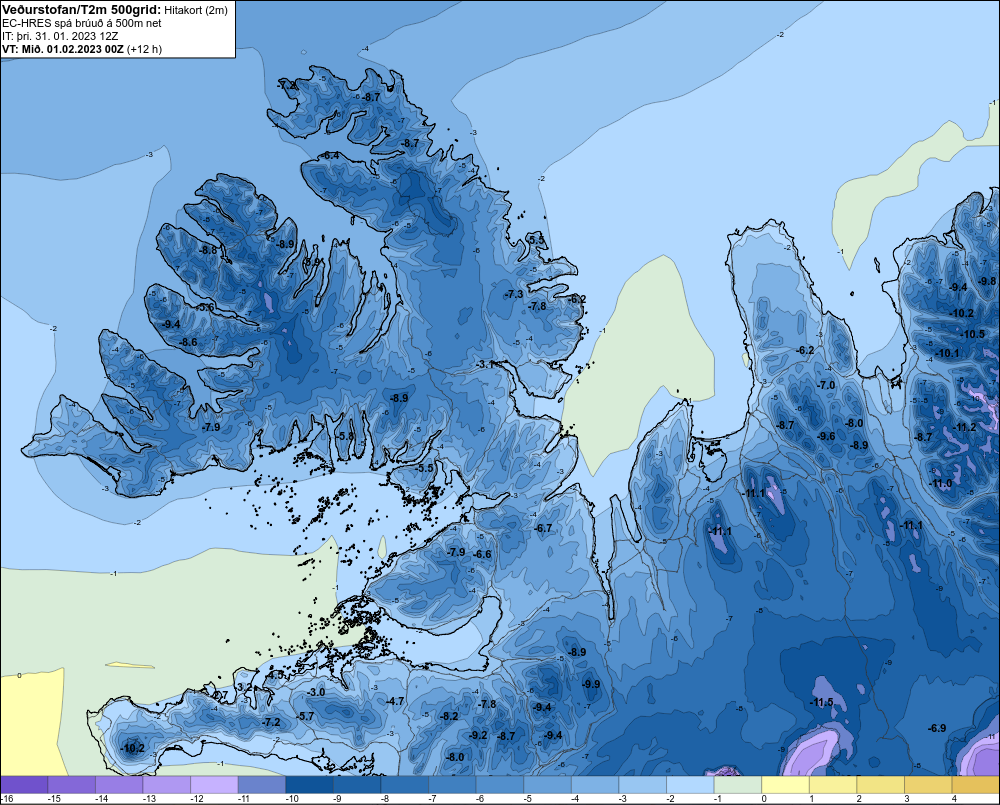Select legend swatch between -2 and -1
Image resolution: width=1000 pixels, height=805 pixels.
pyautogui.click(x=690, y=784)
